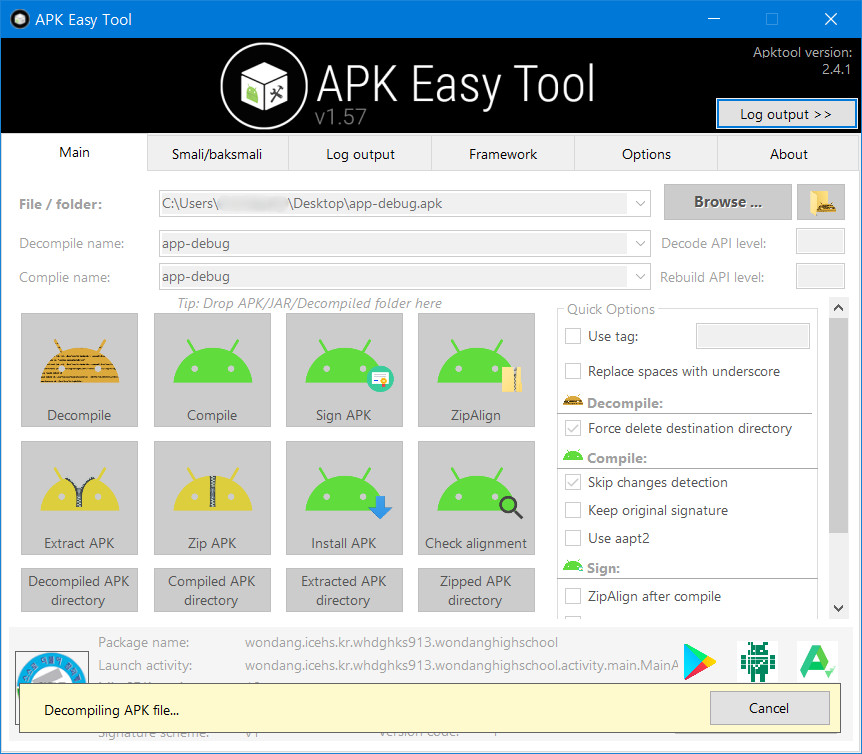
Task: Open the Framework tab
Action: [503, 154]
